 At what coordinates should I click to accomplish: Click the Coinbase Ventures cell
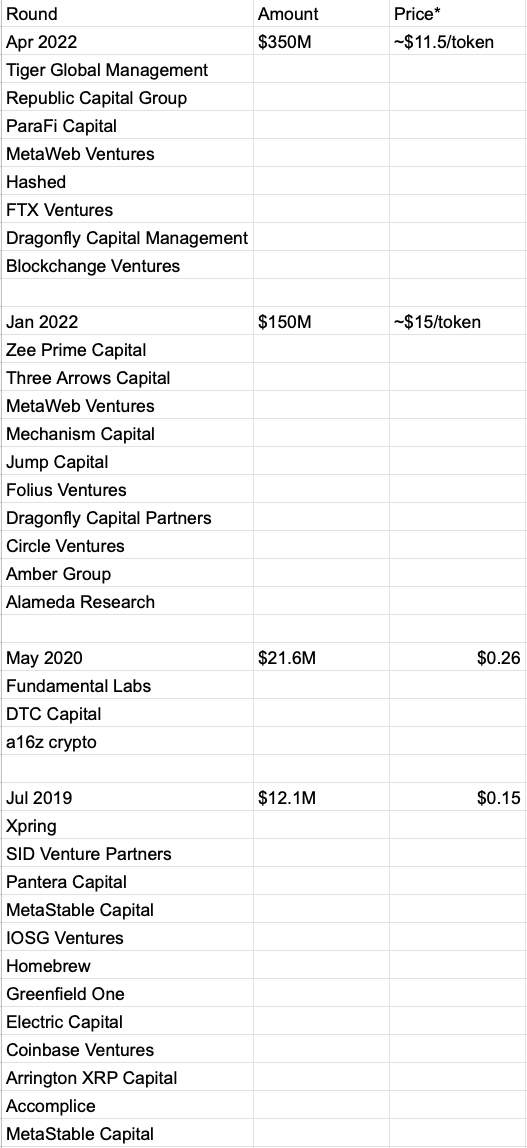tap(127, 1049)
